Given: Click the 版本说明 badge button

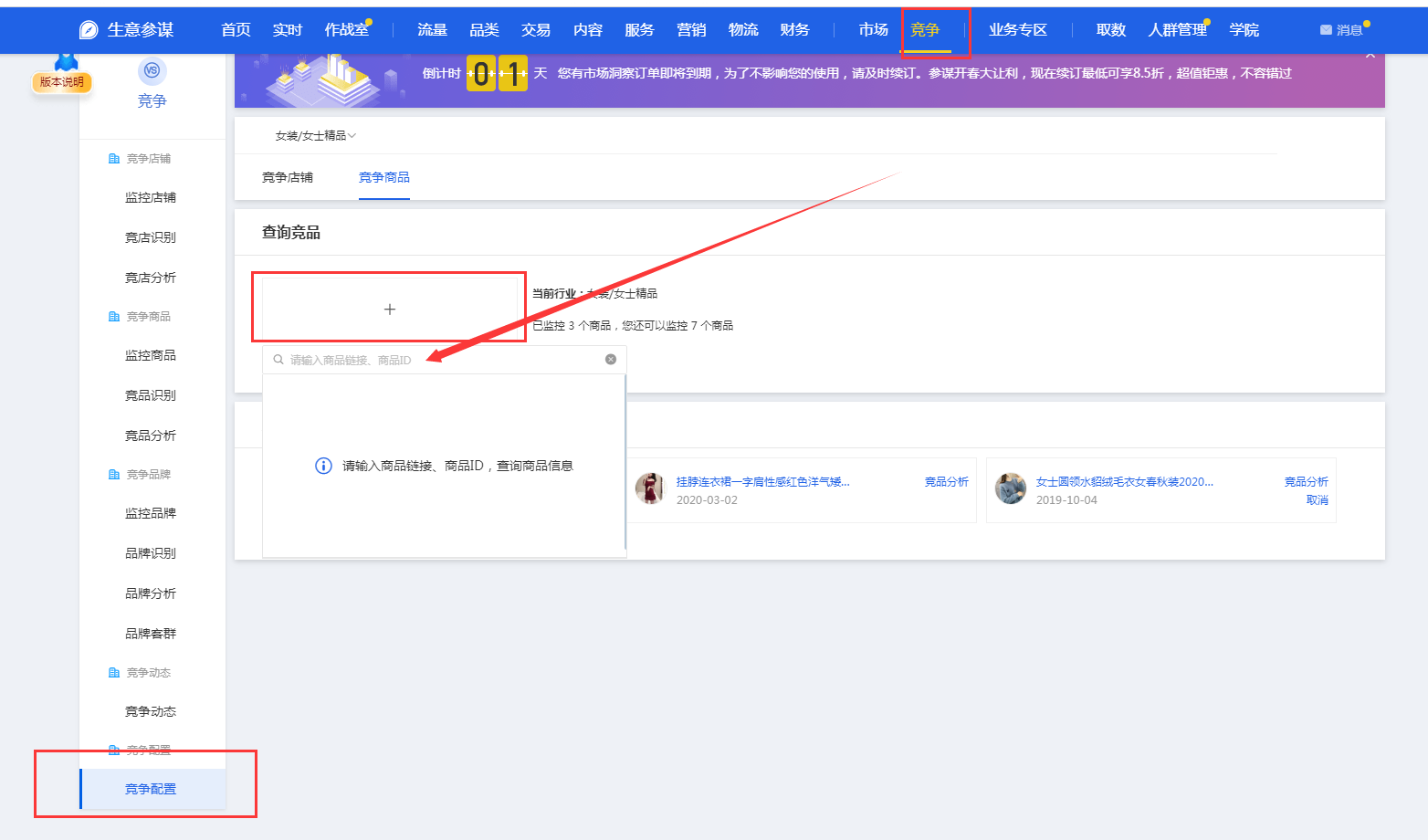Looking at the screenshot, I should click(61, 82).
